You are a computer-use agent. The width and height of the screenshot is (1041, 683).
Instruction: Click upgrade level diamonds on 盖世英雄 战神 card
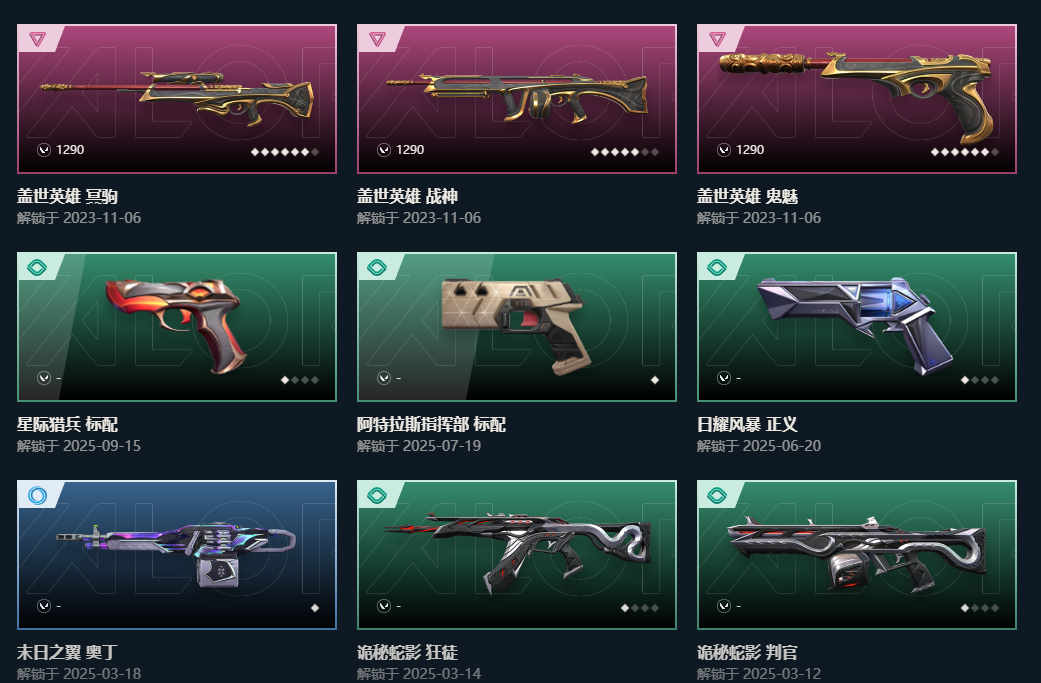(x=625, y=152)
